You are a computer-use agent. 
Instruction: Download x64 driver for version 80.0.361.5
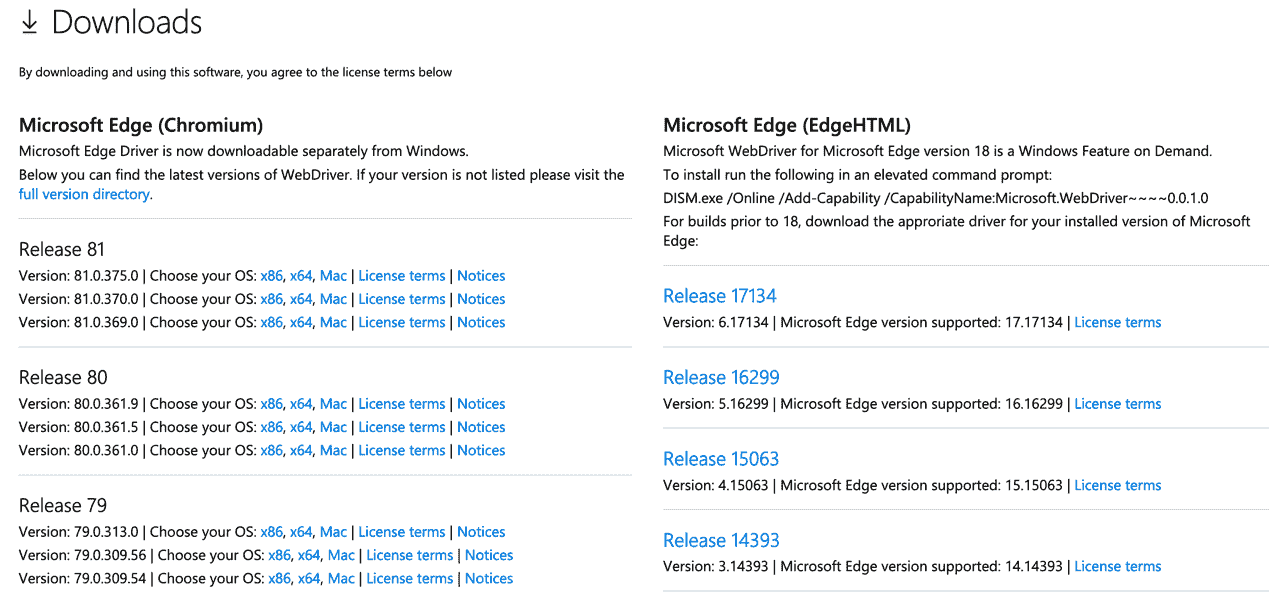[301, 427]
